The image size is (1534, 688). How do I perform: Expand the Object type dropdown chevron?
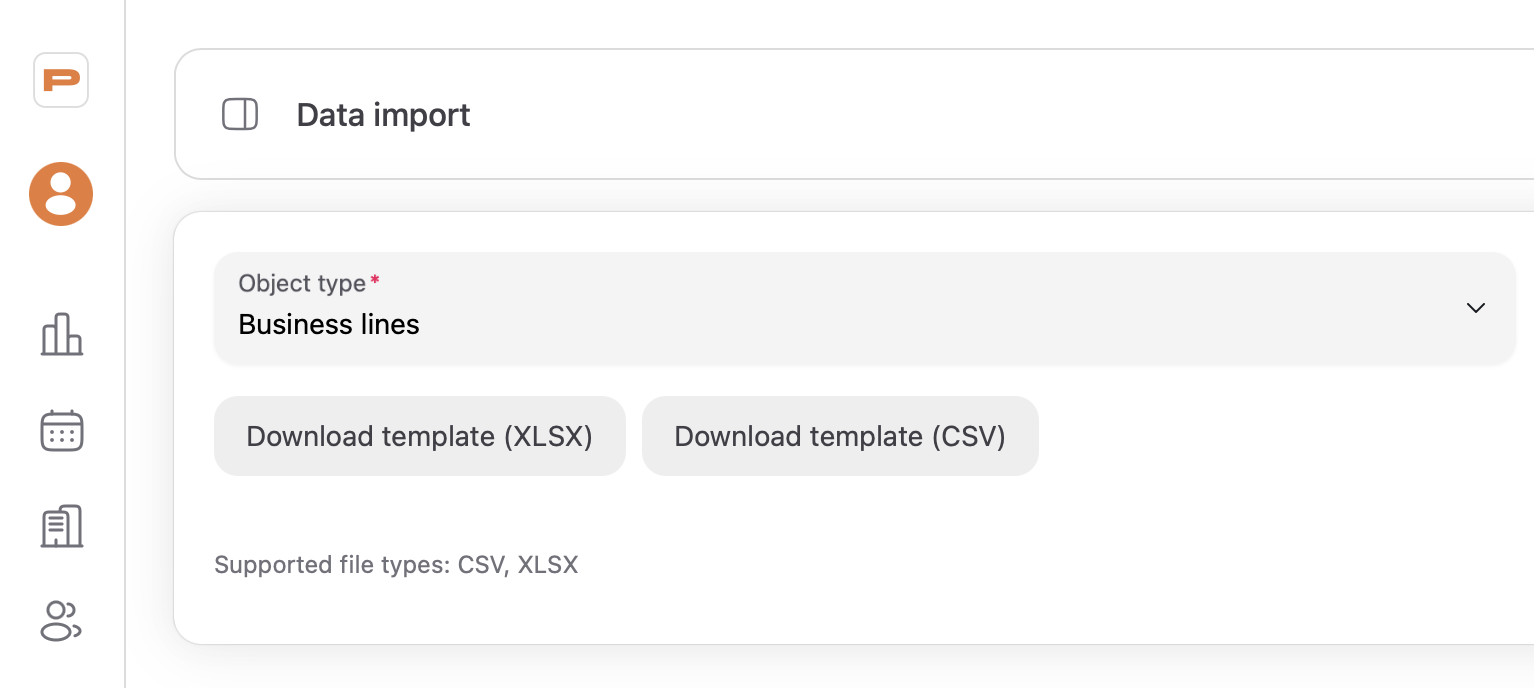(1475, 308)
